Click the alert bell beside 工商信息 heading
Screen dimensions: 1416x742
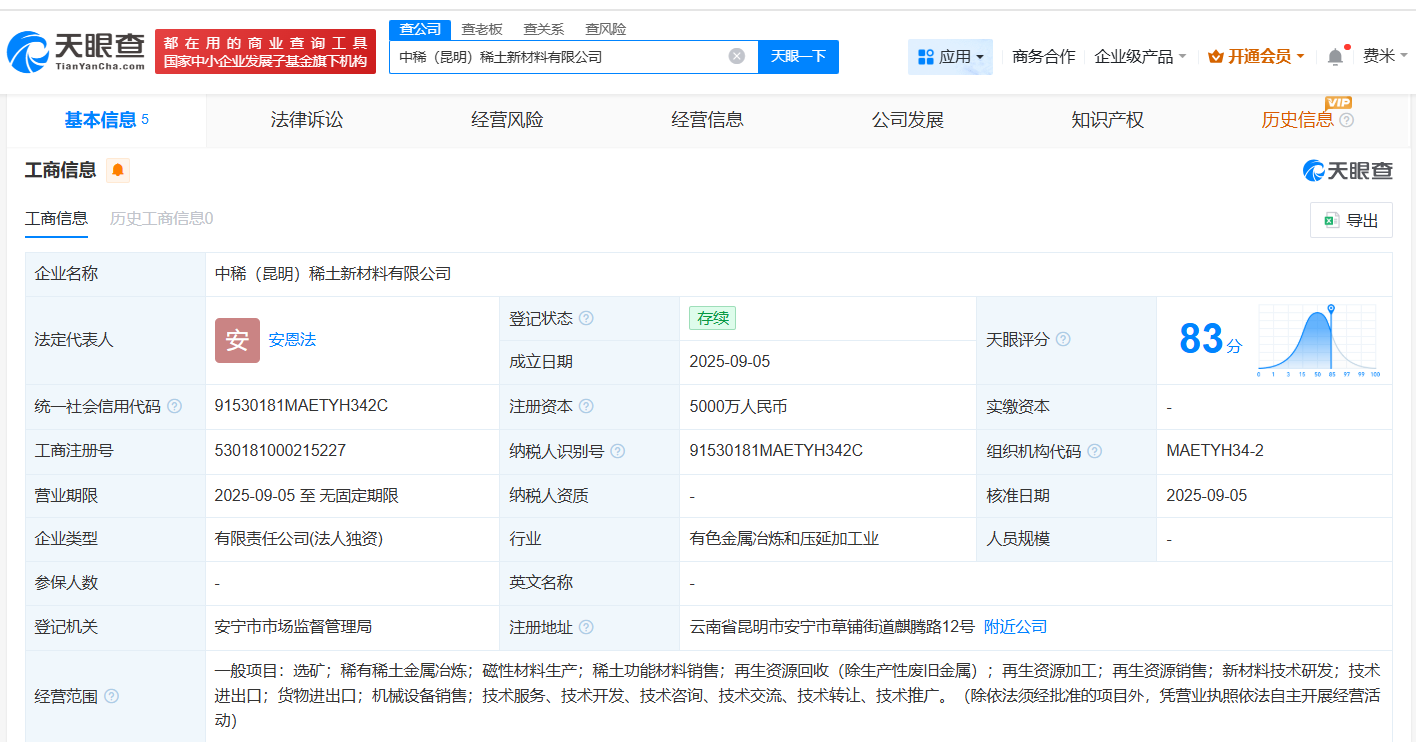coord(118,170)
